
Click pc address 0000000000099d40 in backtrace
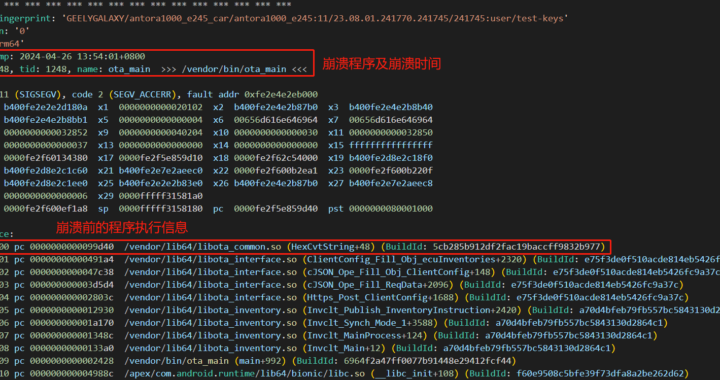point(72,247)
